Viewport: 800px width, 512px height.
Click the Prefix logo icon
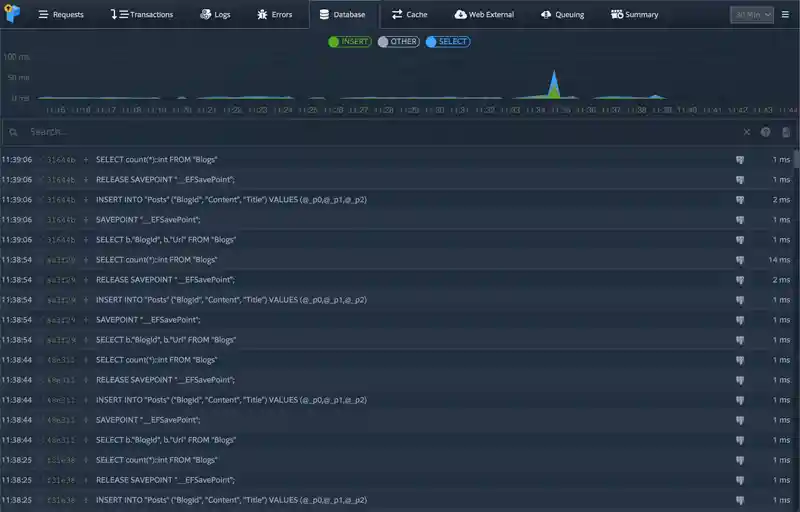coord(12,13)
